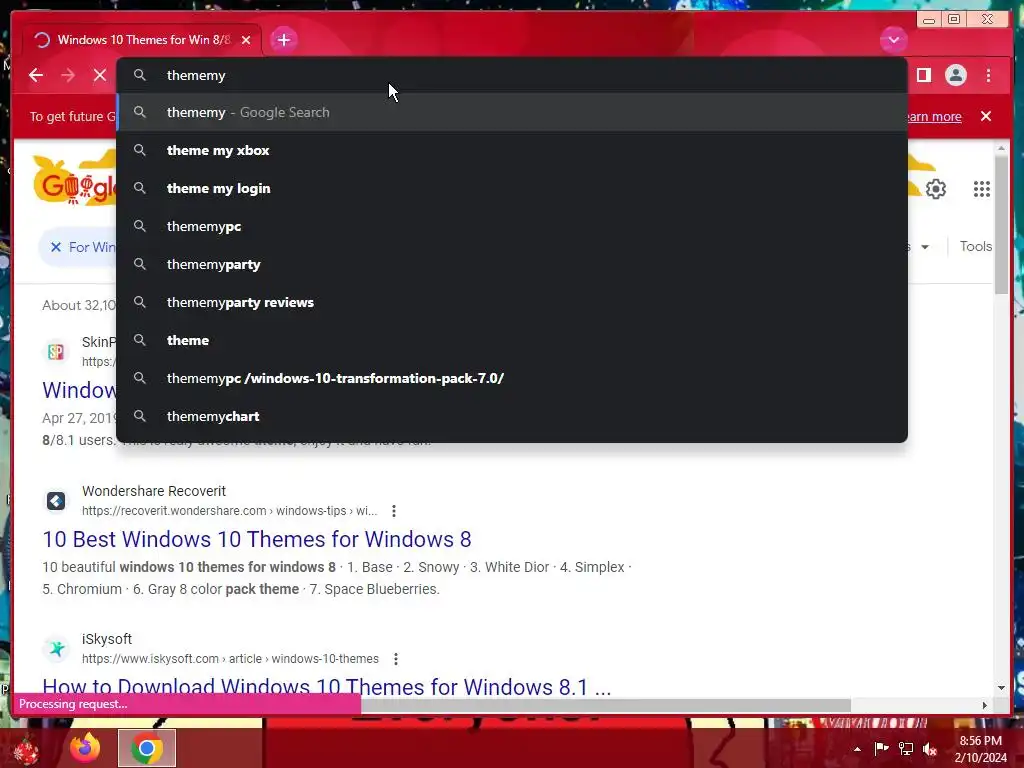
Task: Expand dropdown arrow left of Tools
Action: (x=925, y=247)
